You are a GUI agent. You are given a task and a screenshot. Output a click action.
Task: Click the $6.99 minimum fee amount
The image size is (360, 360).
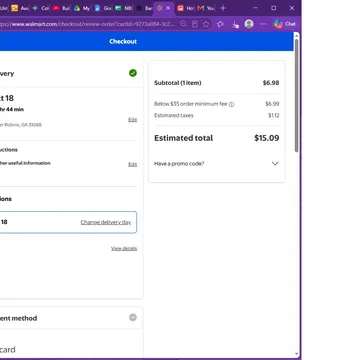[x=272, y=104]
